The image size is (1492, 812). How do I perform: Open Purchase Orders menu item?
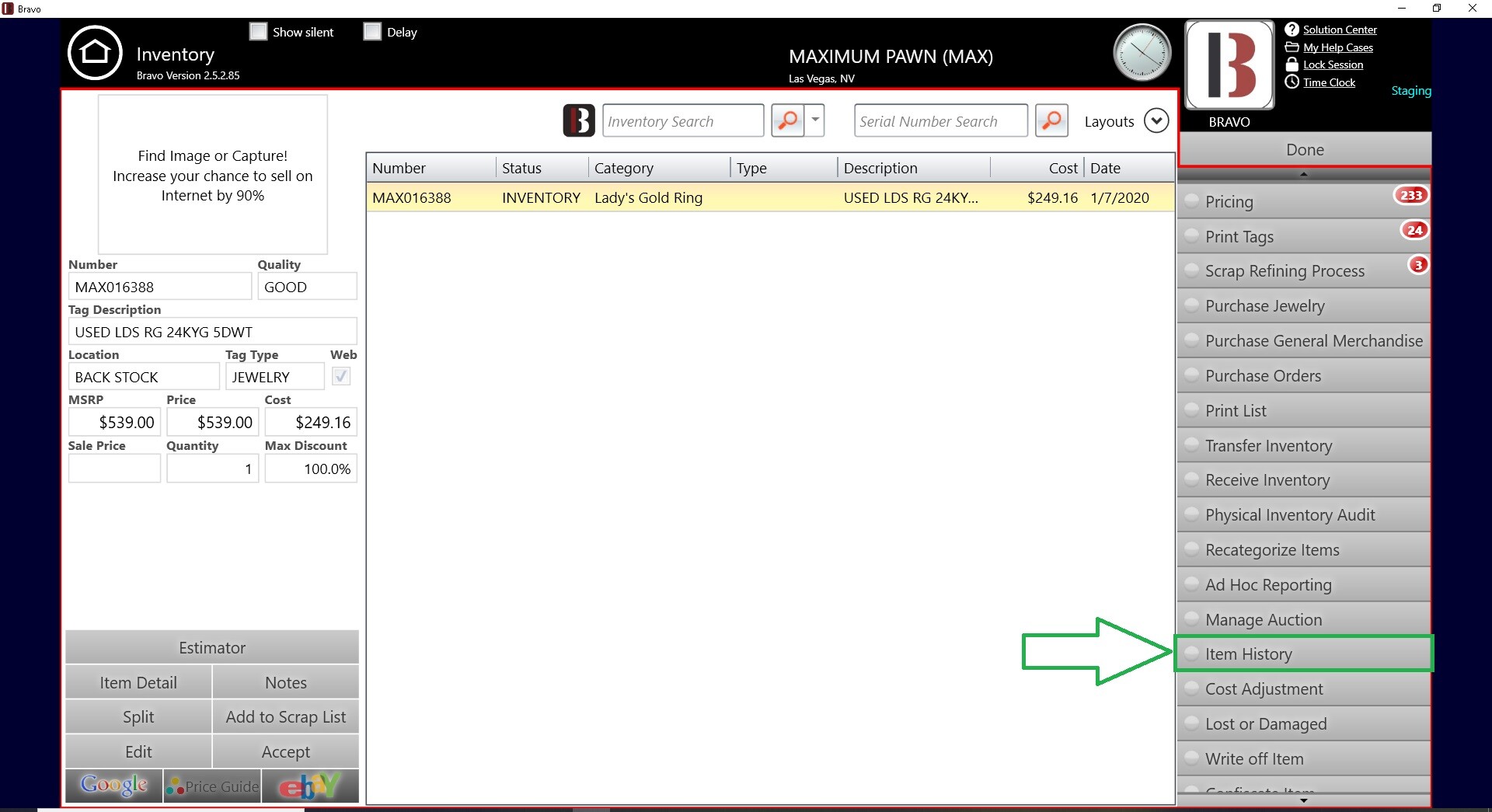click(x=1304, y=375)
